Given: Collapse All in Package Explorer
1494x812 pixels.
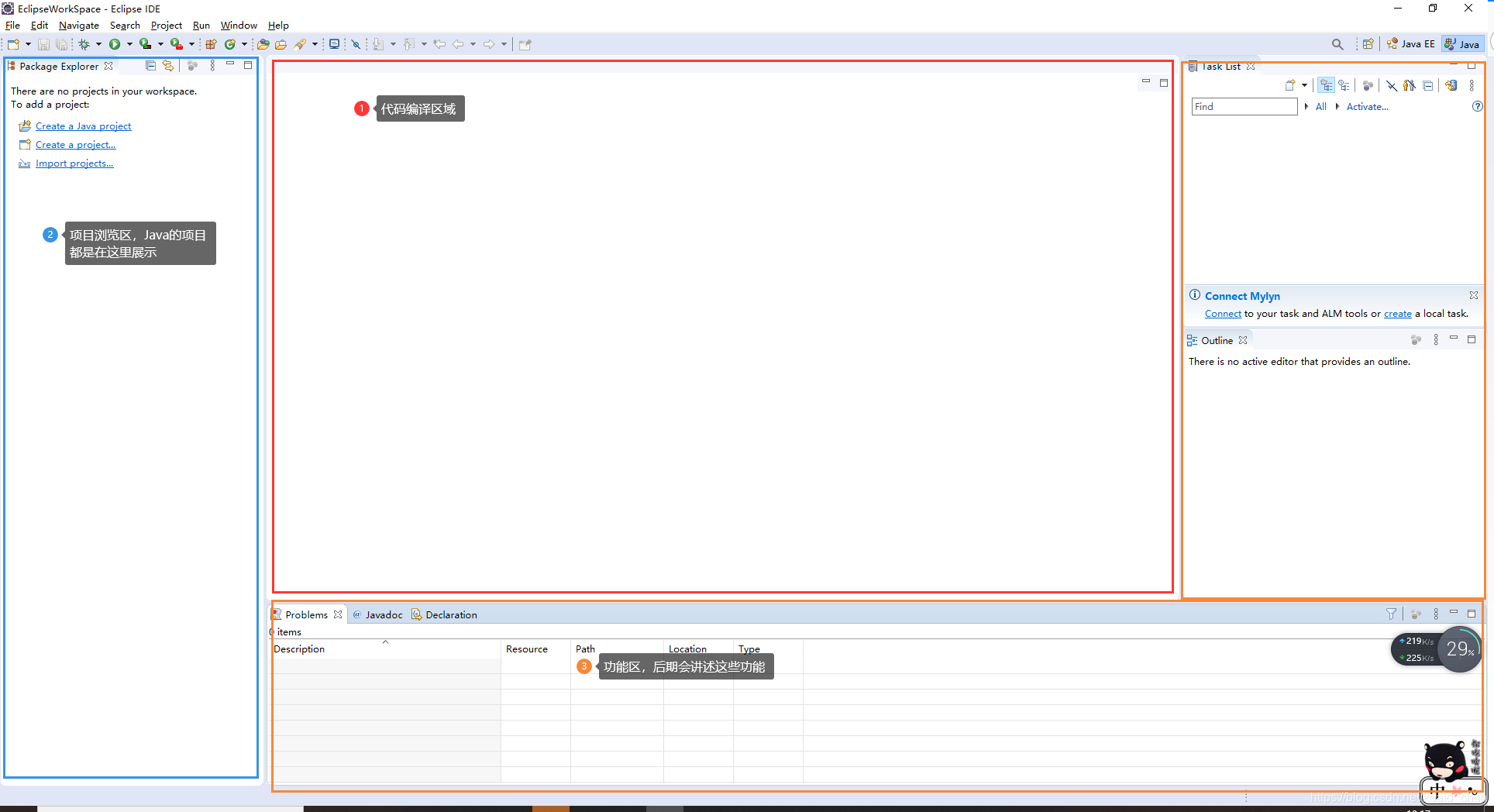Looking at the screenshot, I should click(151, 66).
